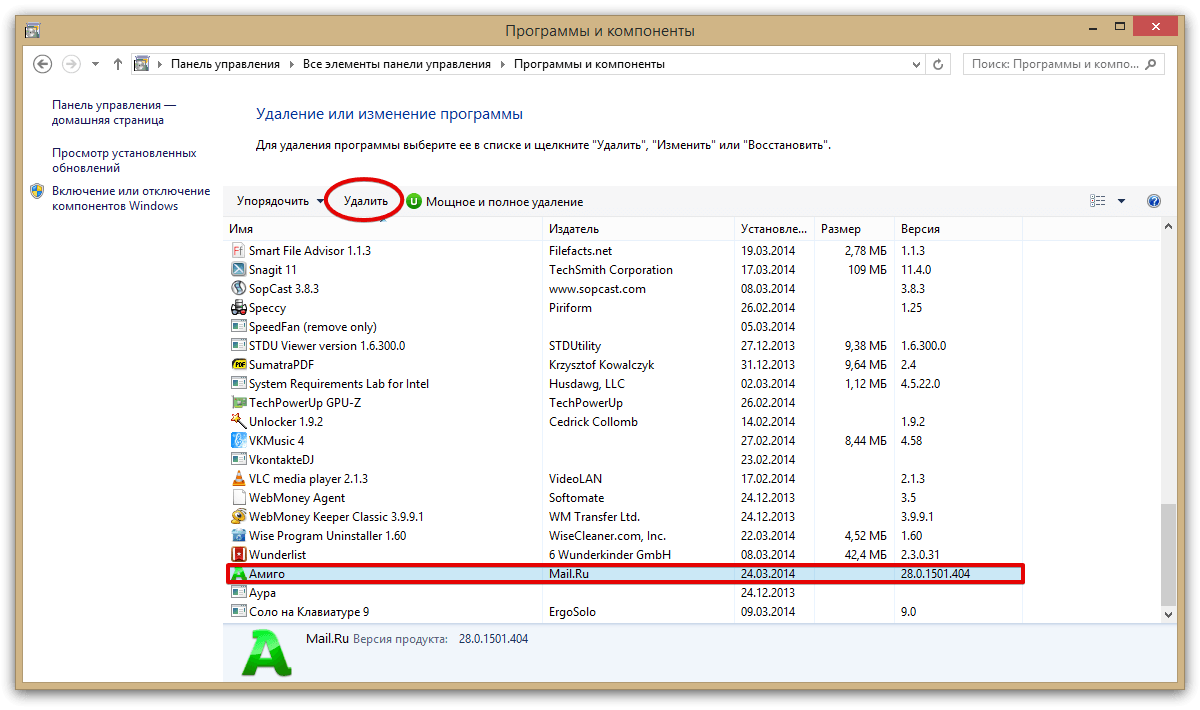This screenshot has height=710, width=1200.
Task: Click the view mode icon in toolbar
Action: tap(1098, 201)
